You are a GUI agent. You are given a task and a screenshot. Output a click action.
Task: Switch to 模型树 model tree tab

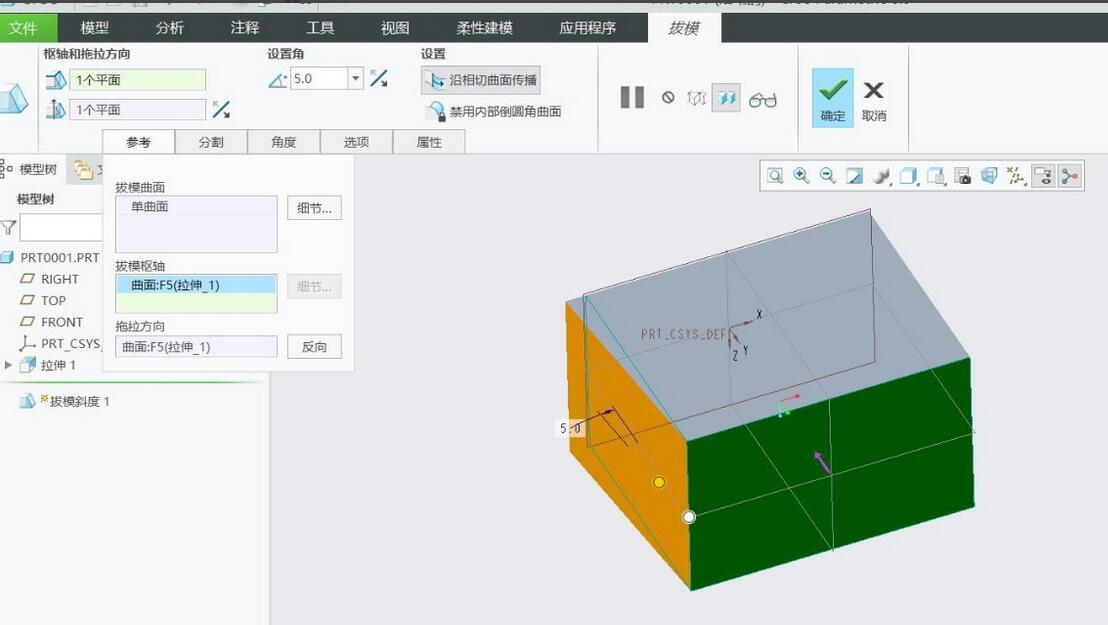(30, 169)
